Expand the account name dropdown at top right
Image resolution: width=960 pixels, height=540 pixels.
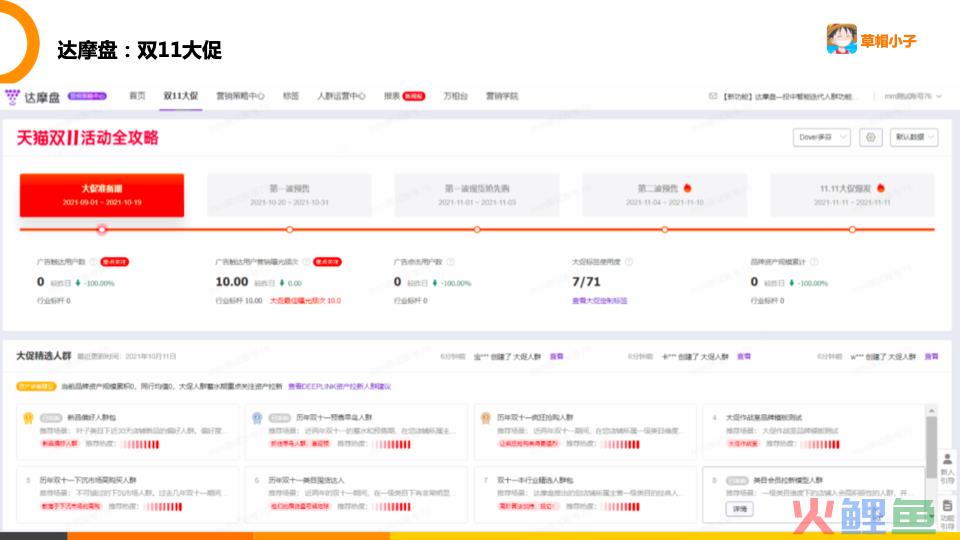tap(912, 96)
